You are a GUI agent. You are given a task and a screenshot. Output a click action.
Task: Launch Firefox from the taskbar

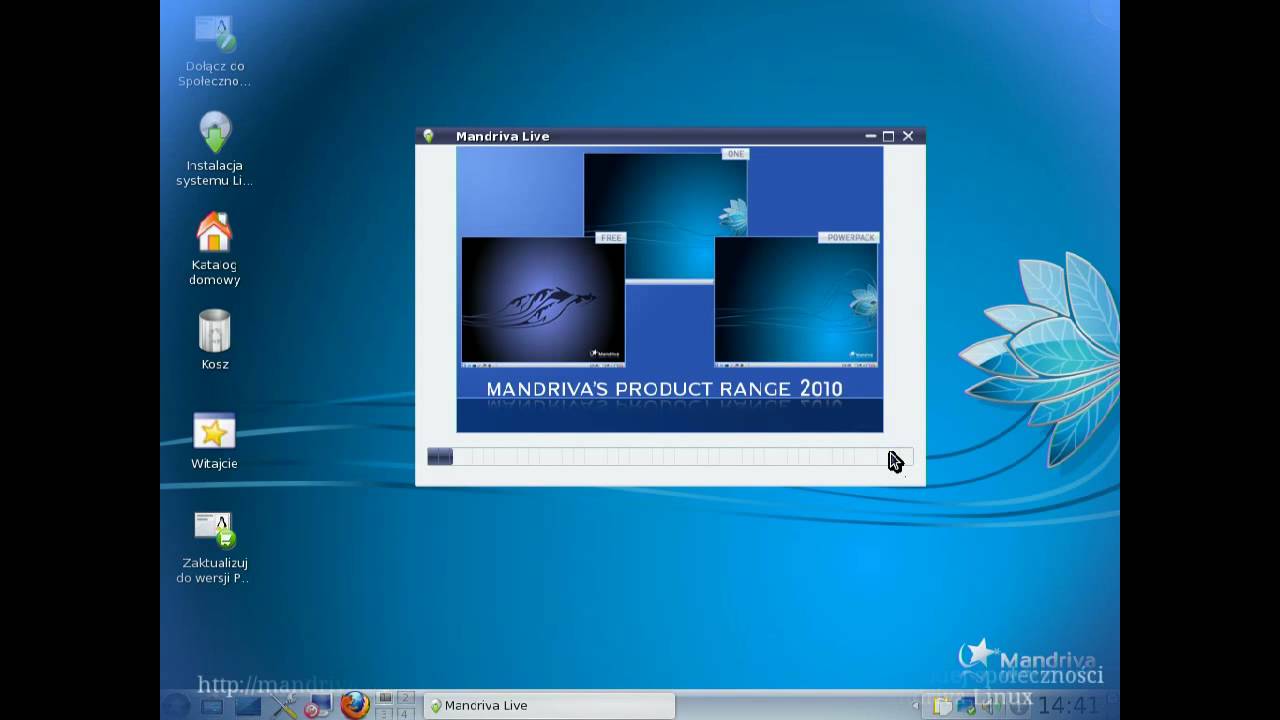point(355,705)
